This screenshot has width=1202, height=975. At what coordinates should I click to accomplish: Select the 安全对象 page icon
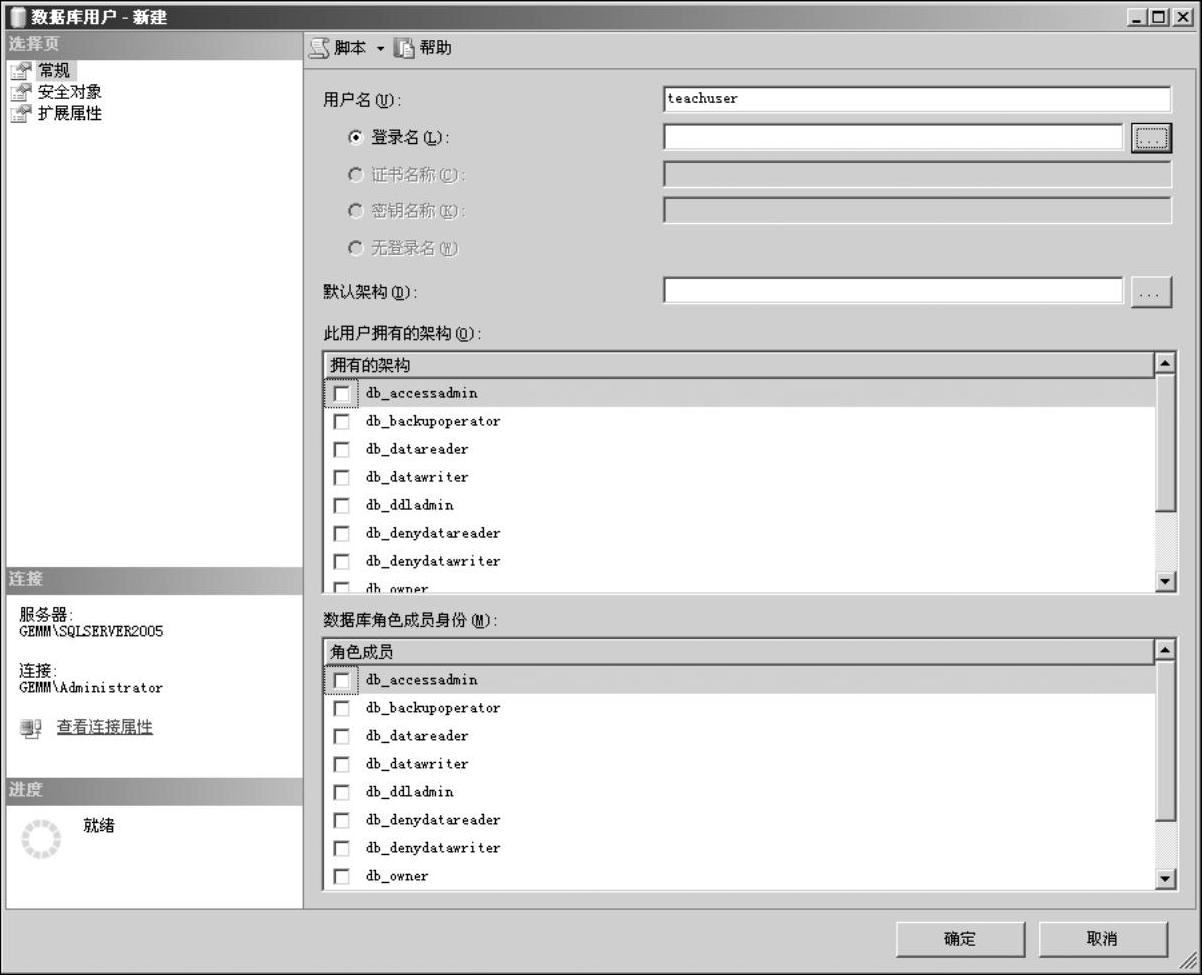(x=21, y=92)
